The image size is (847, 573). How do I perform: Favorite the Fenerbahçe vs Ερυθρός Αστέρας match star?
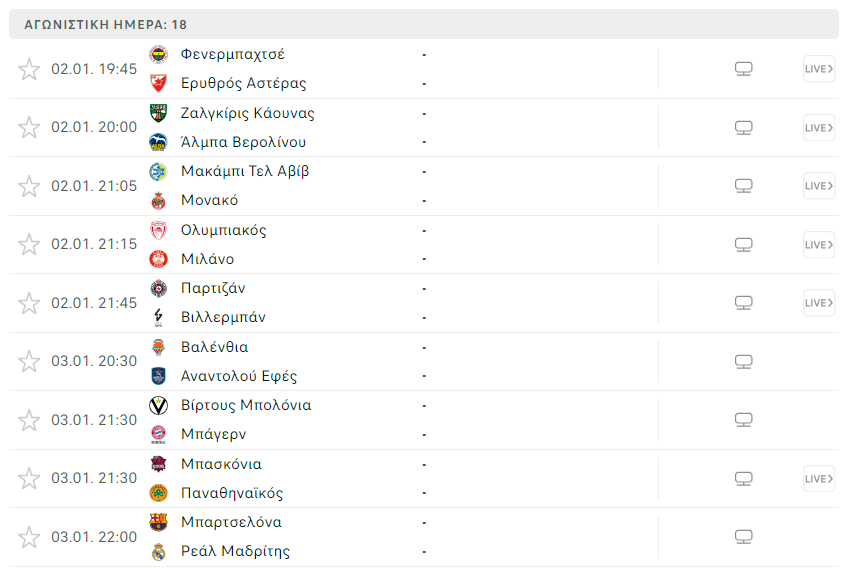tap(29, 69)
